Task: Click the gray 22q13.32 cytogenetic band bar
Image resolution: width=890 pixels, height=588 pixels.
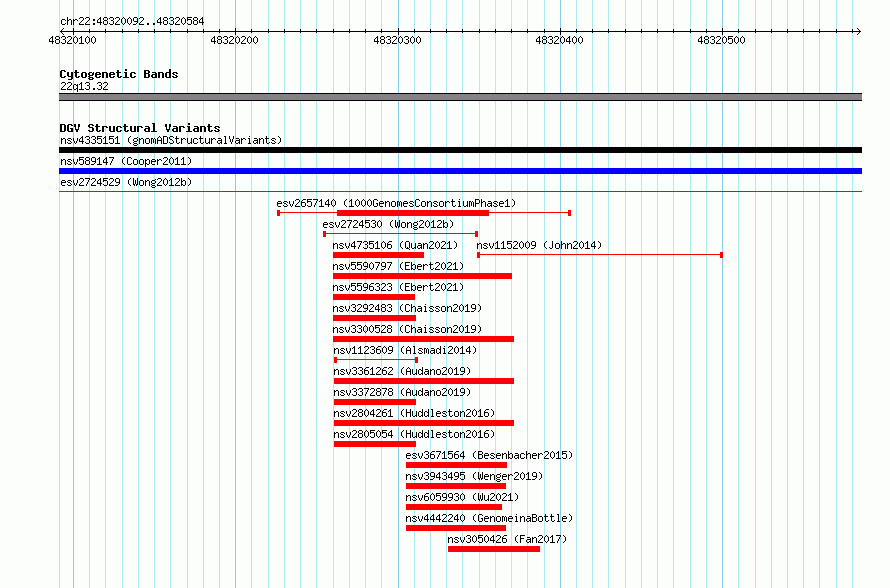Action: [x=460, y=97]
